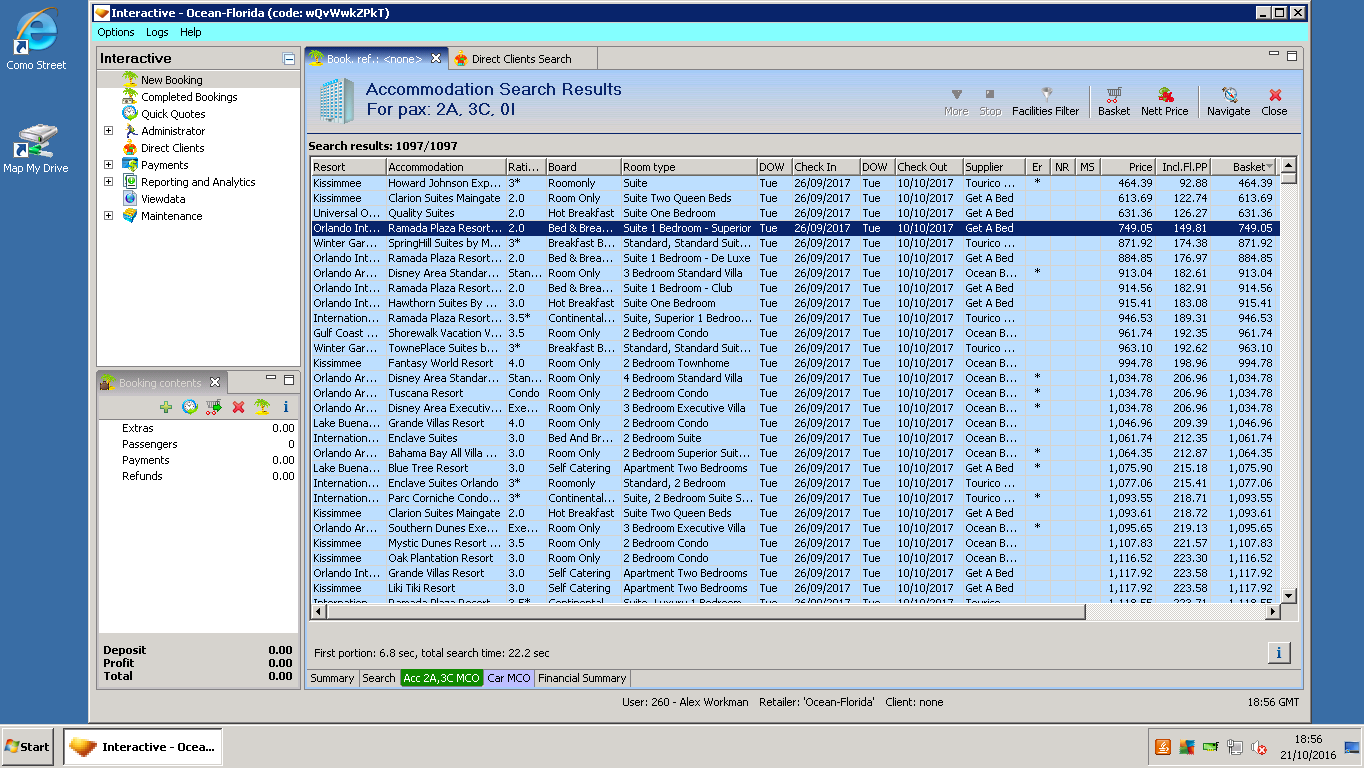Select Quick Quotes in the sidebar
This screenshot has width=1364, height=768.
172,114
